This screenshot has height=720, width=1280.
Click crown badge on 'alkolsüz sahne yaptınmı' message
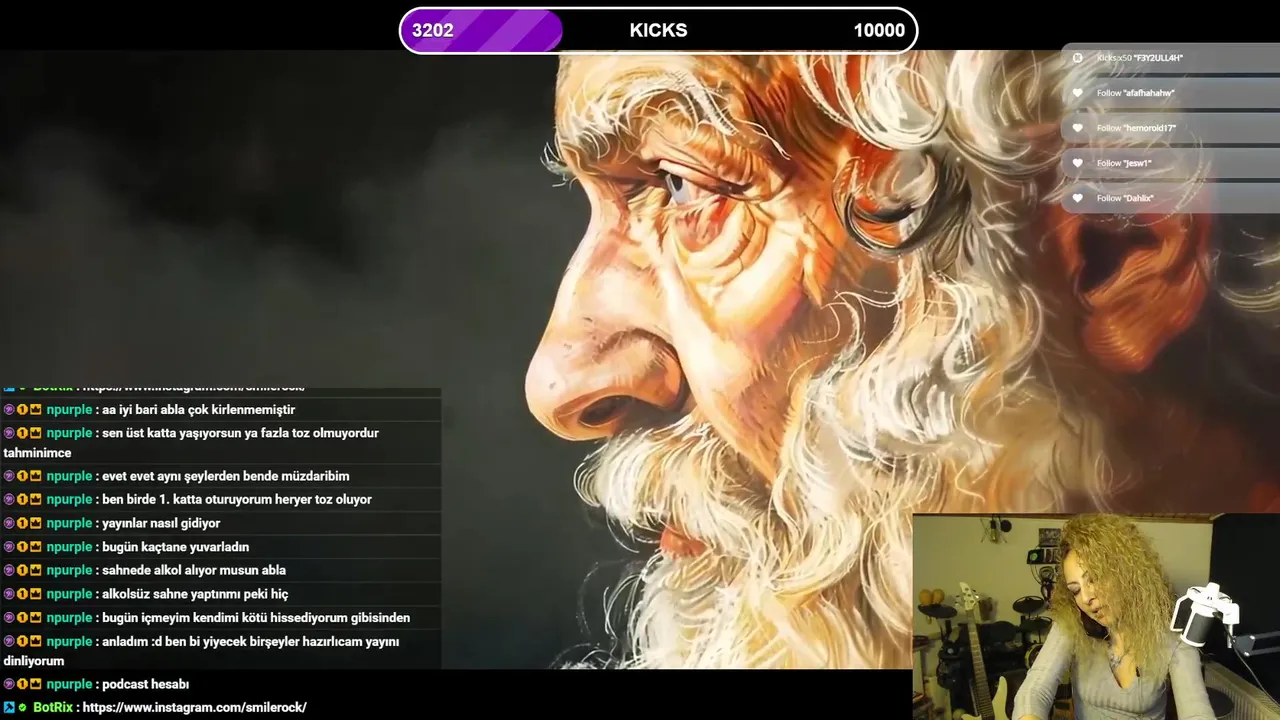coord(35,594)
